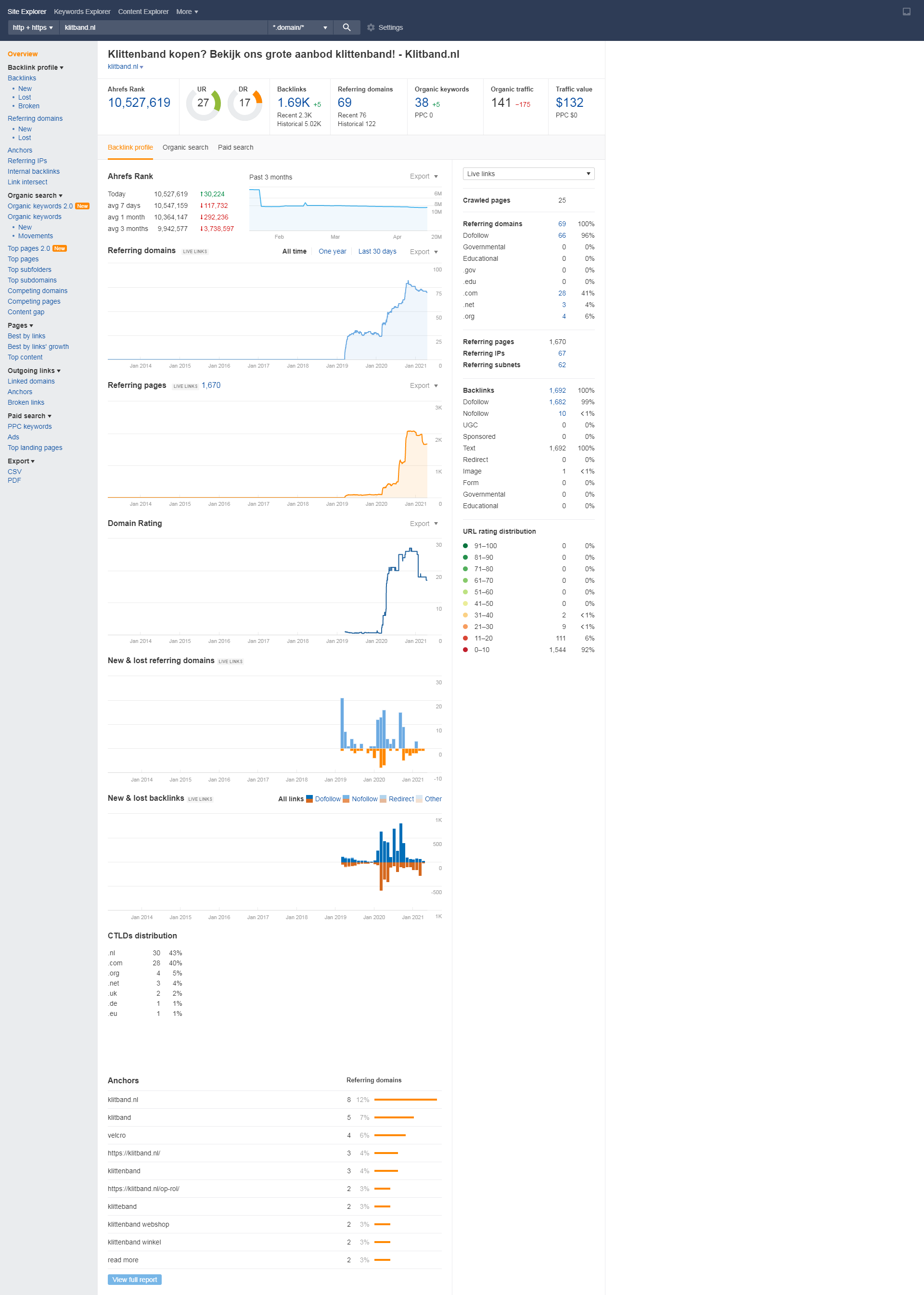Switch to the Backlink profile tab
This screenshot has height=1295, width=924.
[130, 147]
